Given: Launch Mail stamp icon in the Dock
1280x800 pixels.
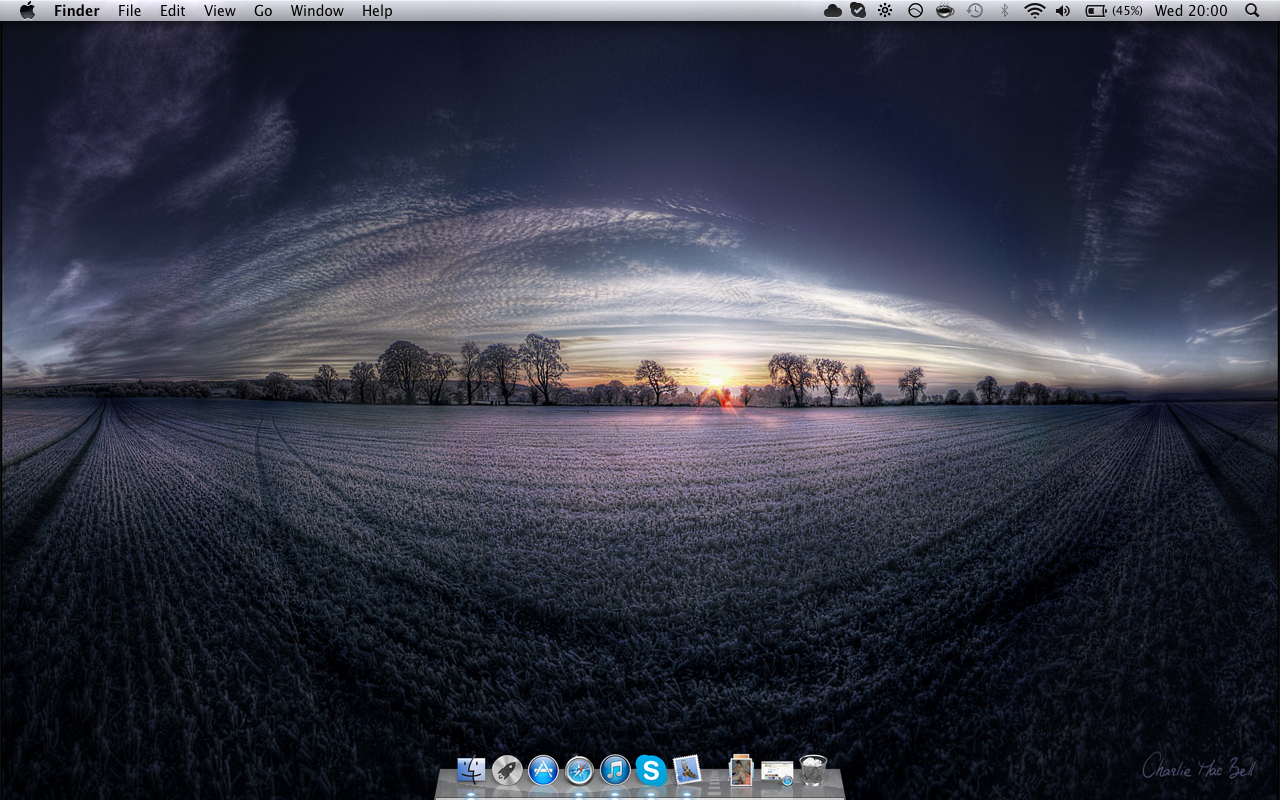Looking at the screenshot, I should pyautogui.click(x=687, y=770).
